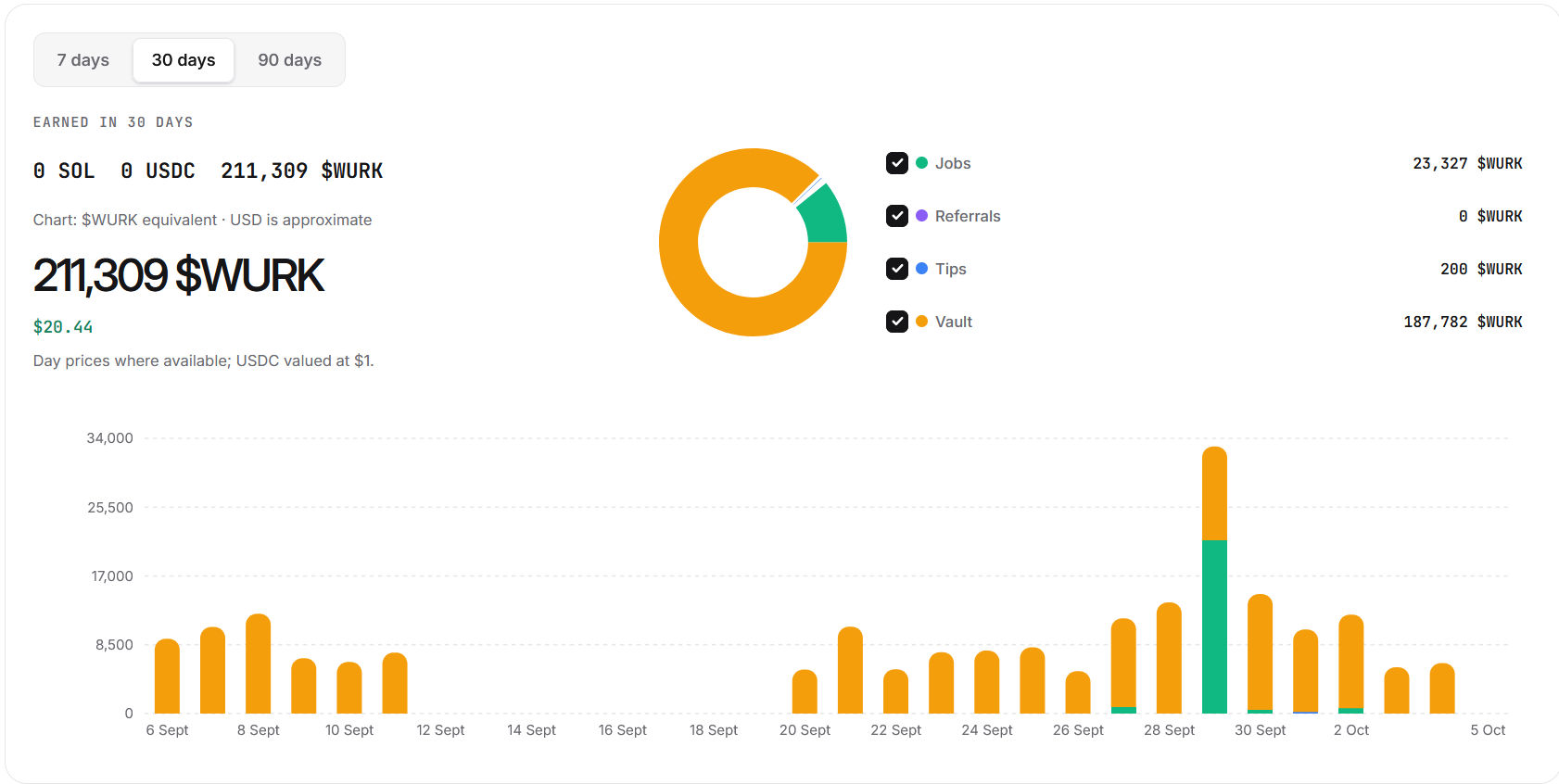Open the 90 days tab
1559x784 pixels.
click(290, 60)
